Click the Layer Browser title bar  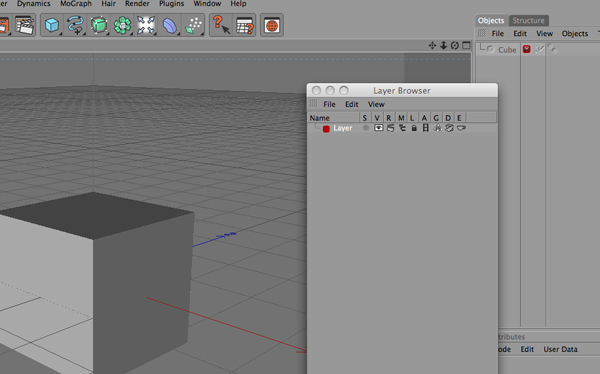[x=402, y=91]
